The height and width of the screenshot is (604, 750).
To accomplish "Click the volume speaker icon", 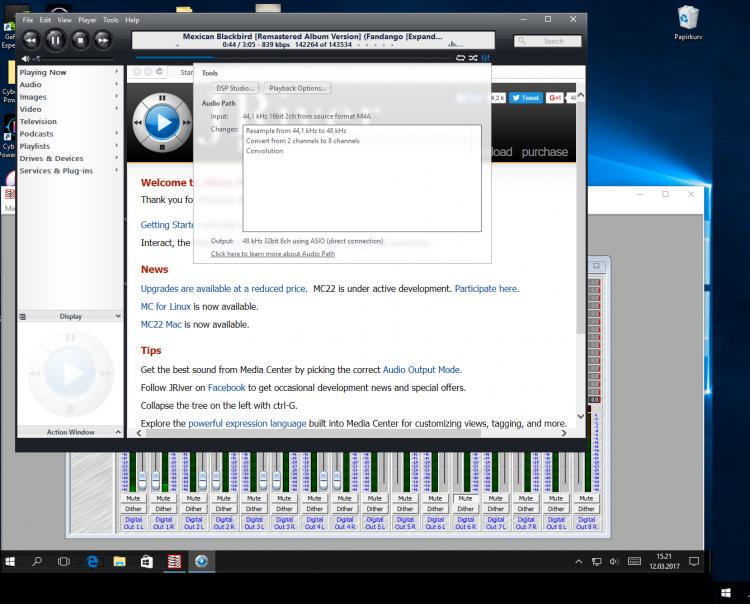I will [x=24, y=59].
